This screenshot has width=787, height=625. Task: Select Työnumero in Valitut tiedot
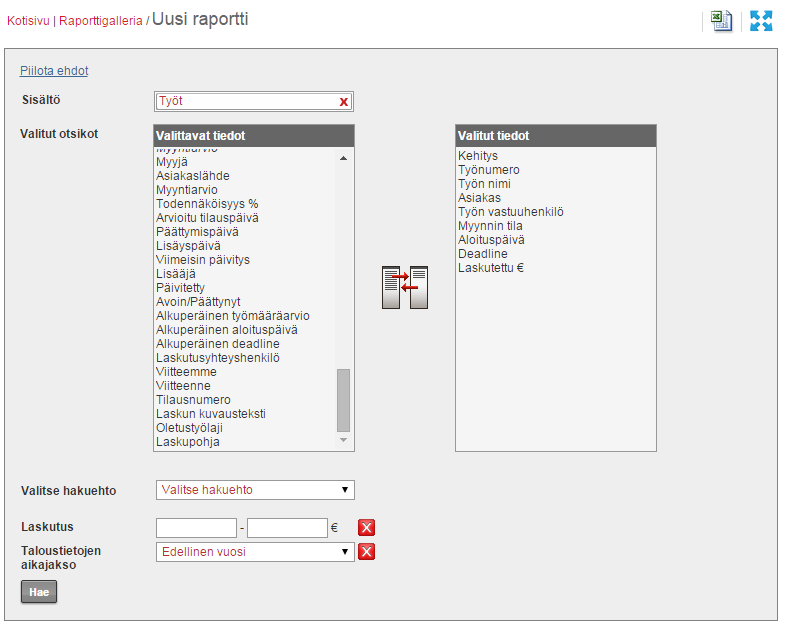point(489,170)
